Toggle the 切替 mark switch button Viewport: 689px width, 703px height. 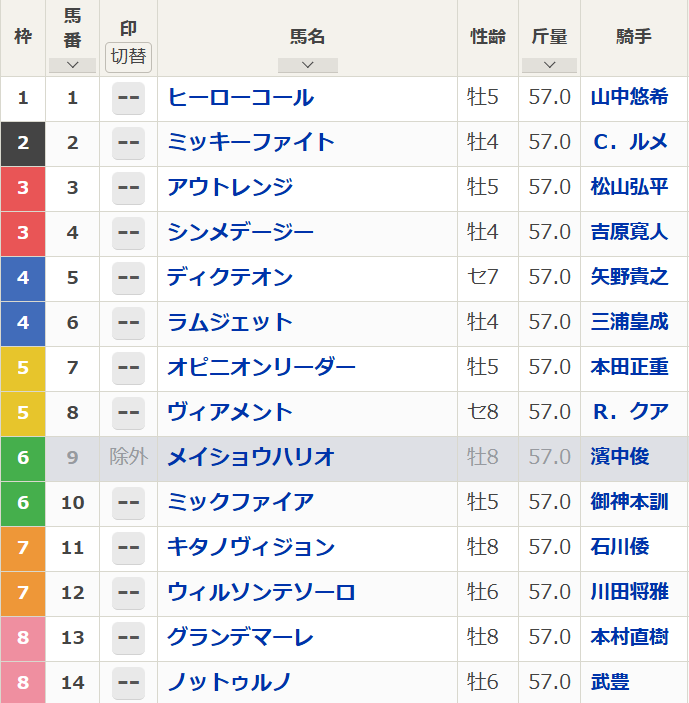click(x=128, y=56)
